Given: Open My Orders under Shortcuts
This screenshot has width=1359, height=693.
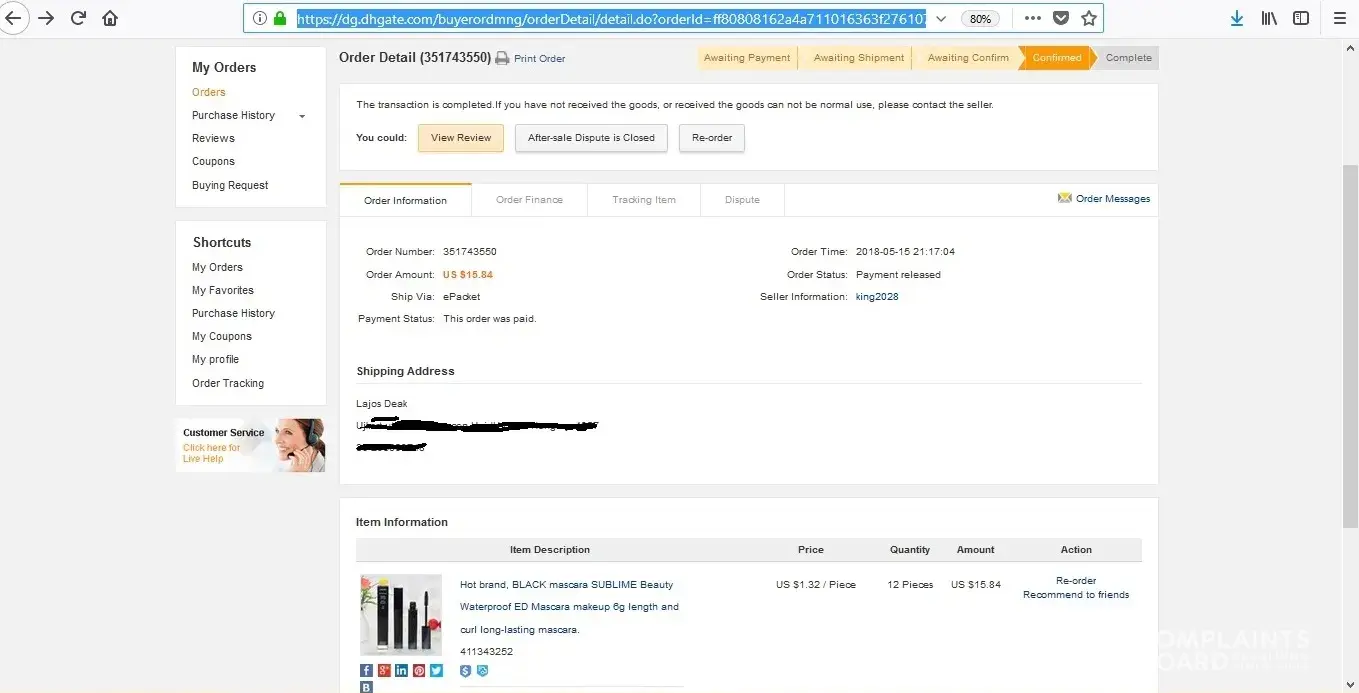Looking at the screenshot, I should 217,267.
